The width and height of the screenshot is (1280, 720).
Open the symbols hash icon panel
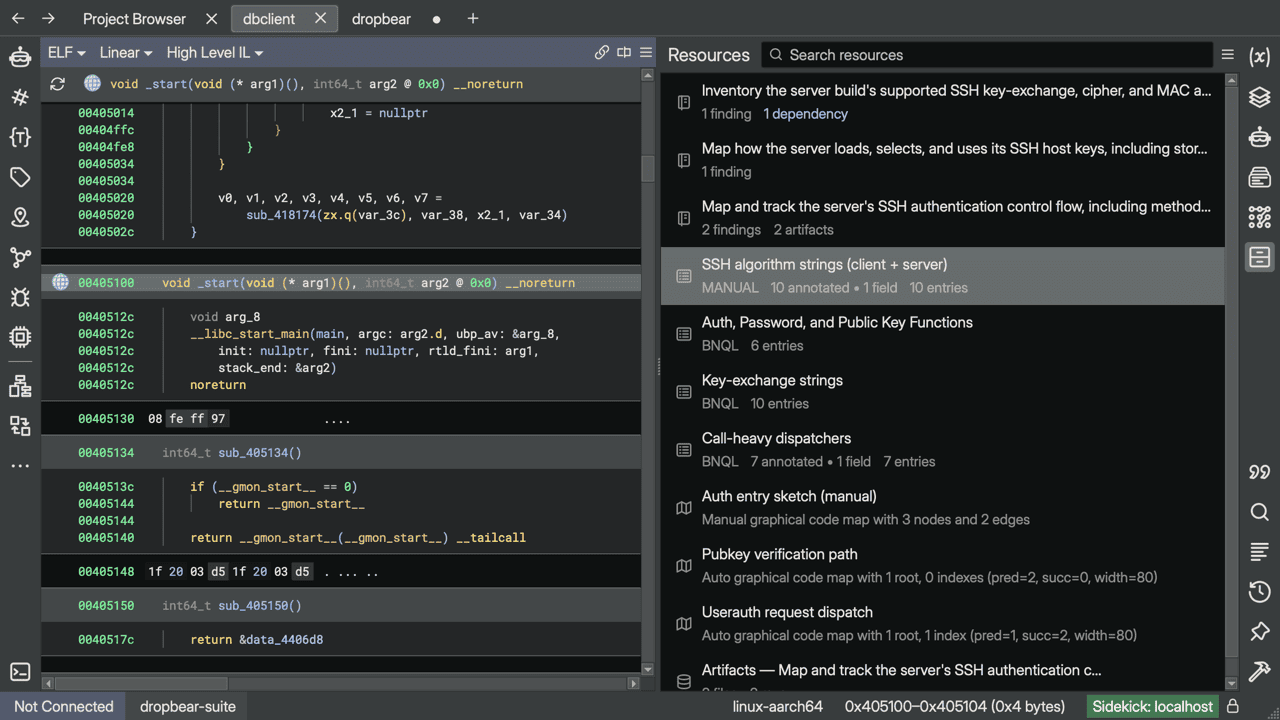[20, 97]
